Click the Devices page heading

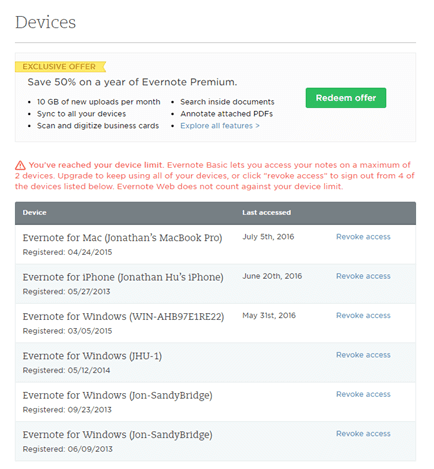click(x=45, y=22)
